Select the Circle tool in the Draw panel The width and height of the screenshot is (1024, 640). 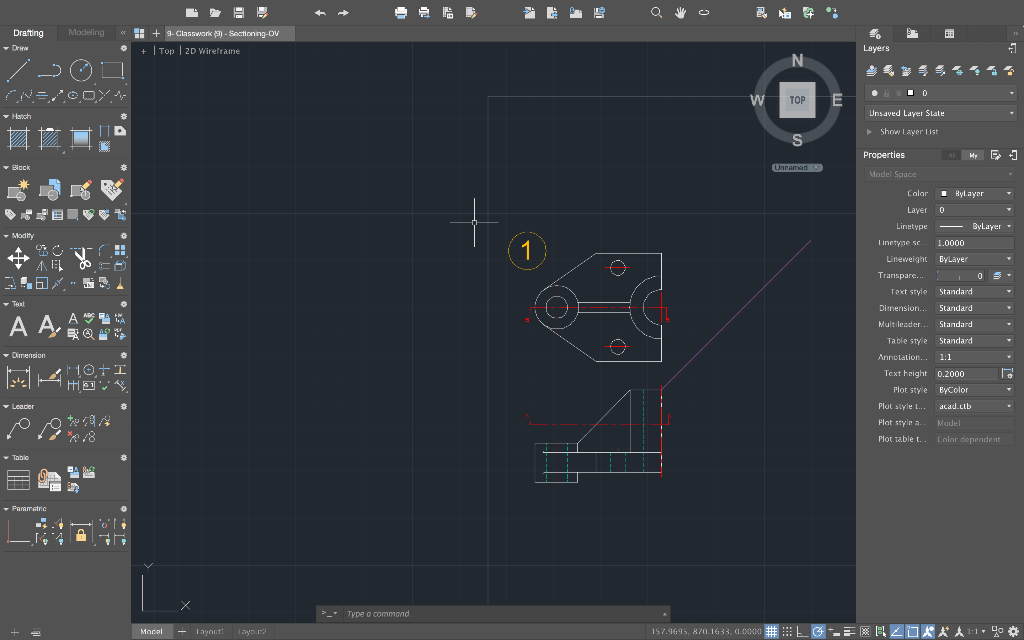(80, 70)
